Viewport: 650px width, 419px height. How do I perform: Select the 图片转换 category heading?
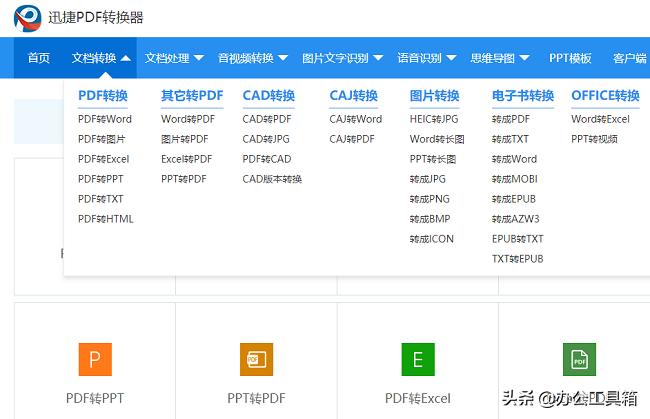(x=434, y=96)
